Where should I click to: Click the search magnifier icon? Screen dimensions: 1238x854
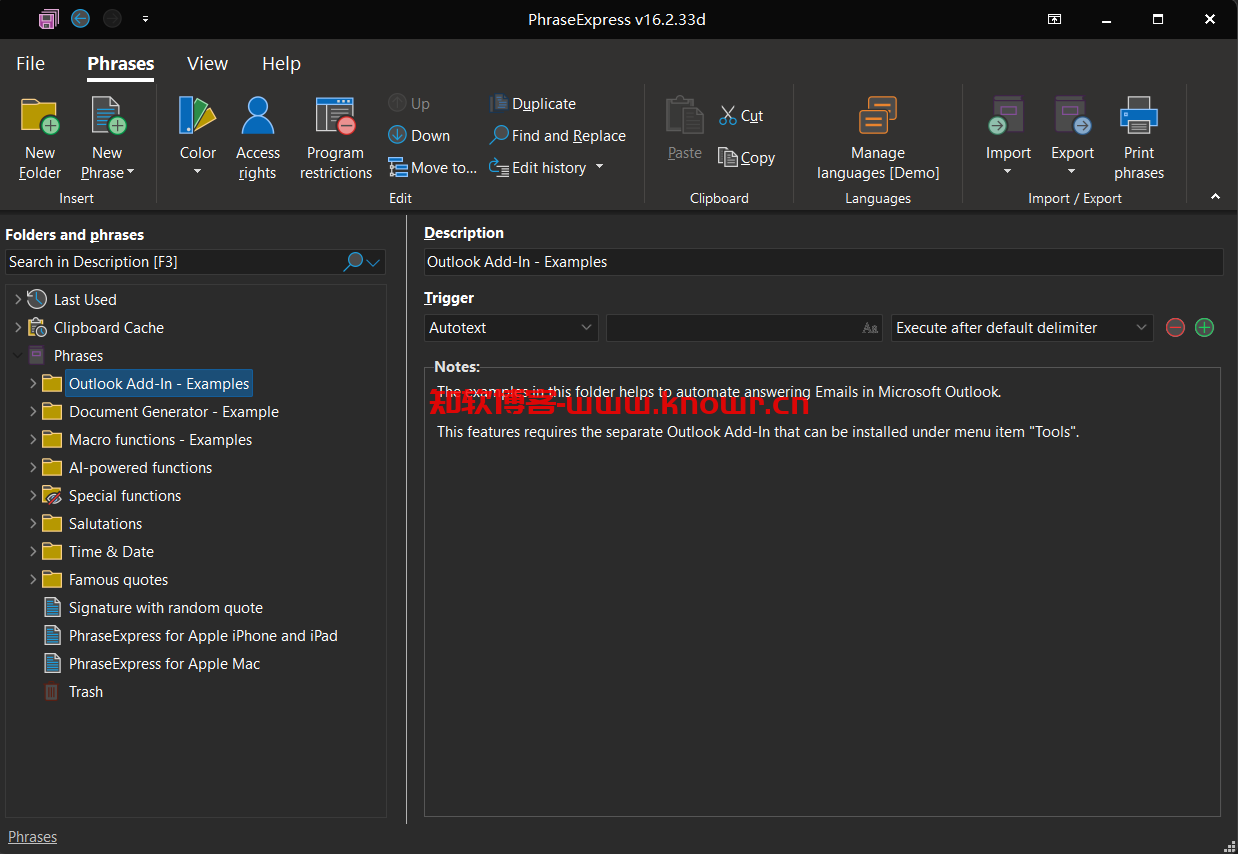click(x=353, y=262)
